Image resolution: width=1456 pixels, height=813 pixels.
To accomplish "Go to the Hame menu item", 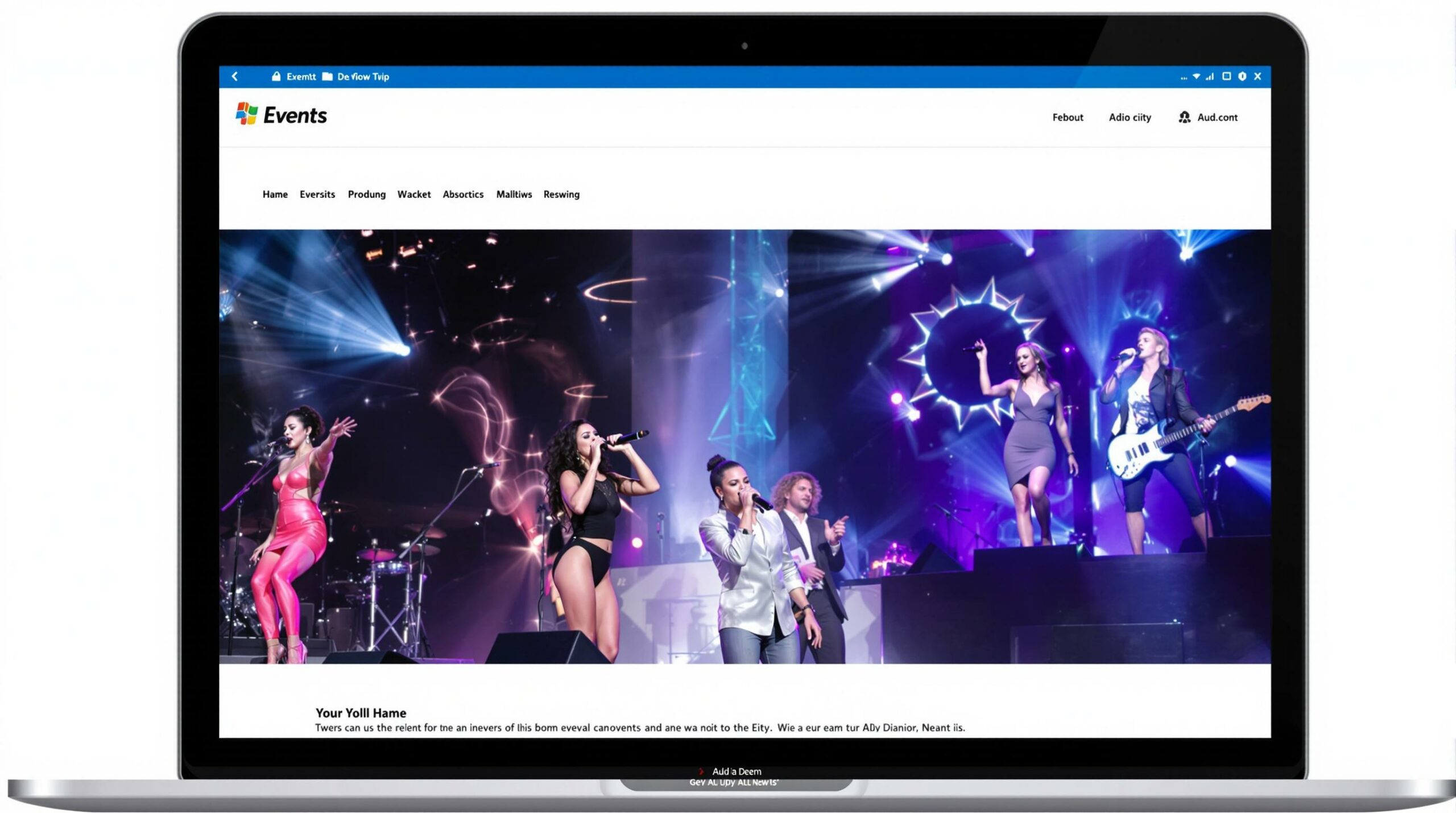I will [275, 194].
